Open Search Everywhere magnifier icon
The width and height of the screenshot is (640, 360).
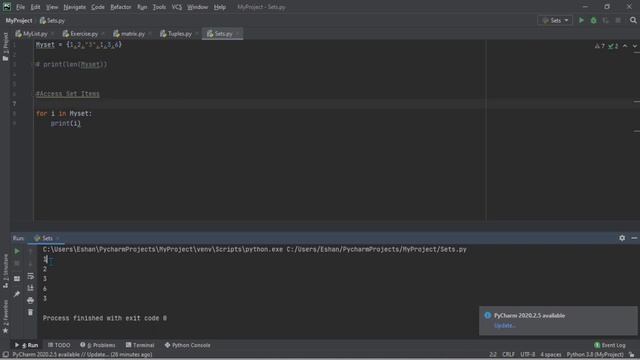(x=633, y=20)
